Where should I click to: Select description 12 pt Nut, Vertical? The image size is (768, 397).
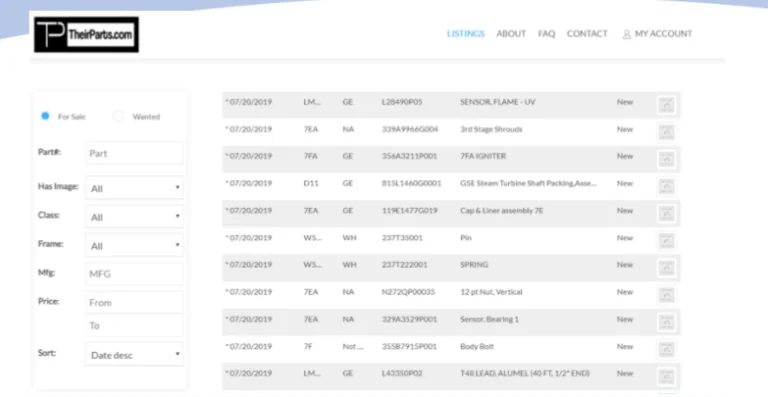[491, 292]
